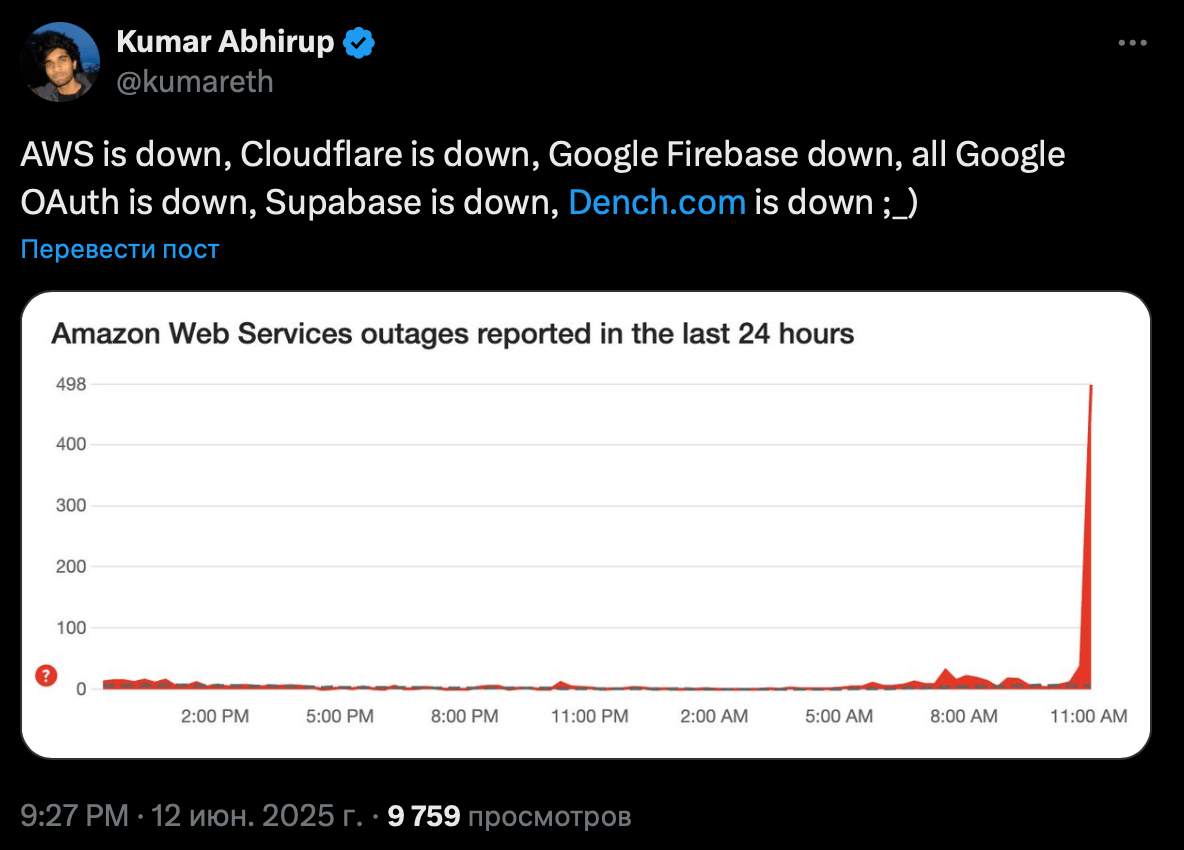The width and height of the screenshot is (1184, 850).
Task: Click the 11:00 PM axis label
Action: pos(590,716)
